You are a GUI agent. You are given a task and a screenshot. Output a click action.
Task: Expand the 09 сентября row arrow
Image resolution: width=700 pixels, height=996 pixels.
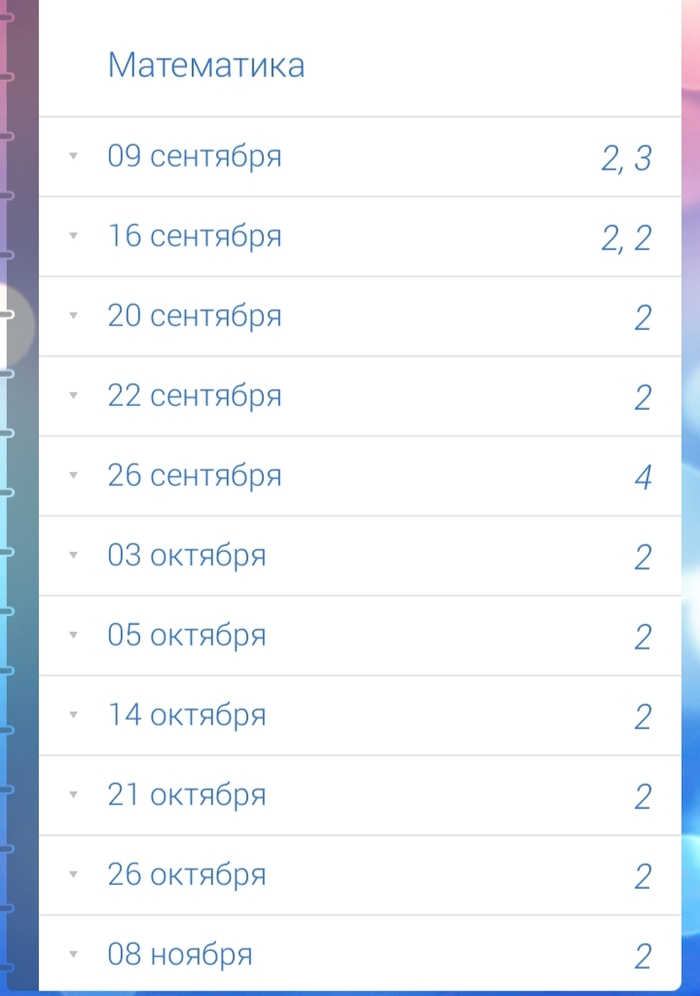[x=73, y=157]
